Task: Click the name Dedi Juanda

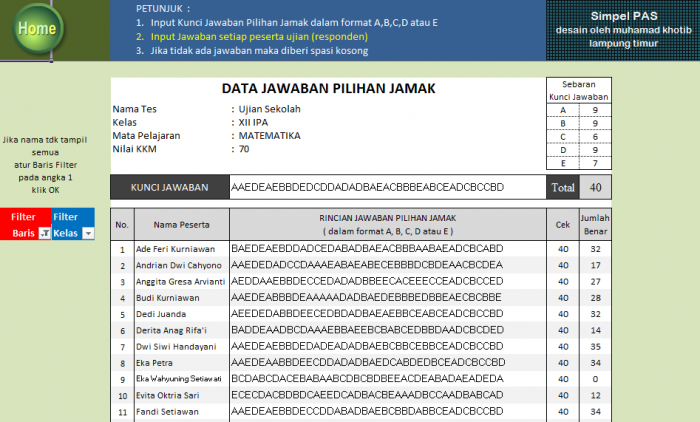Action: coord(161,314)
